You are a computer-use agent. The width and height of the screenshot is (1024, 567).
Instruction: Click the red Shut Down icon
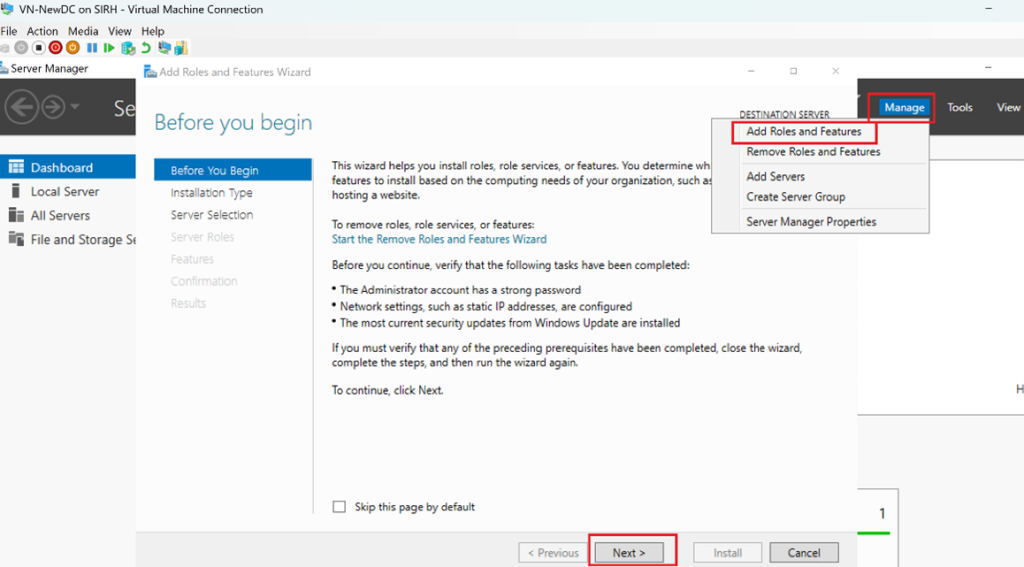click(55, 48)
